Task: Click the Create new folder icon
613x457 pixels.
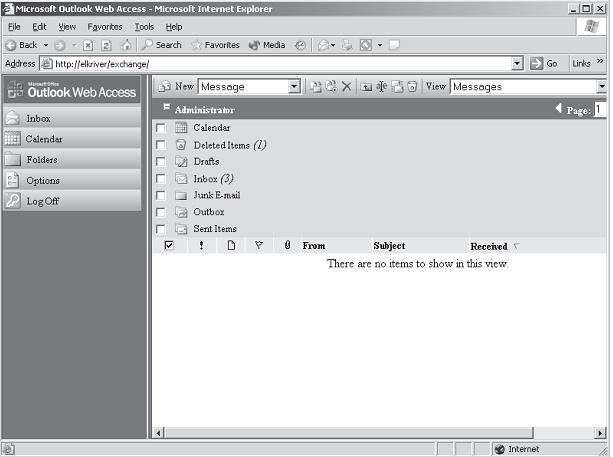Action: pos(366,87)
